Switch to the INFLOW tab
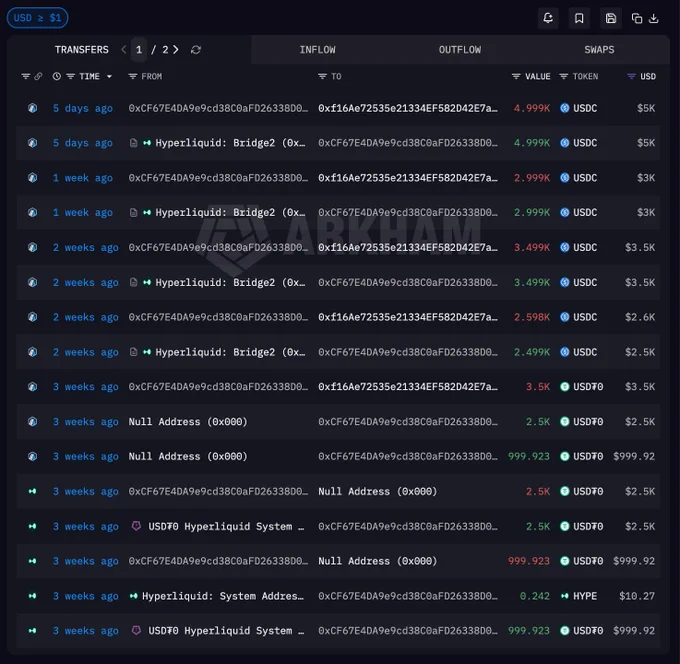 [317, 50]
